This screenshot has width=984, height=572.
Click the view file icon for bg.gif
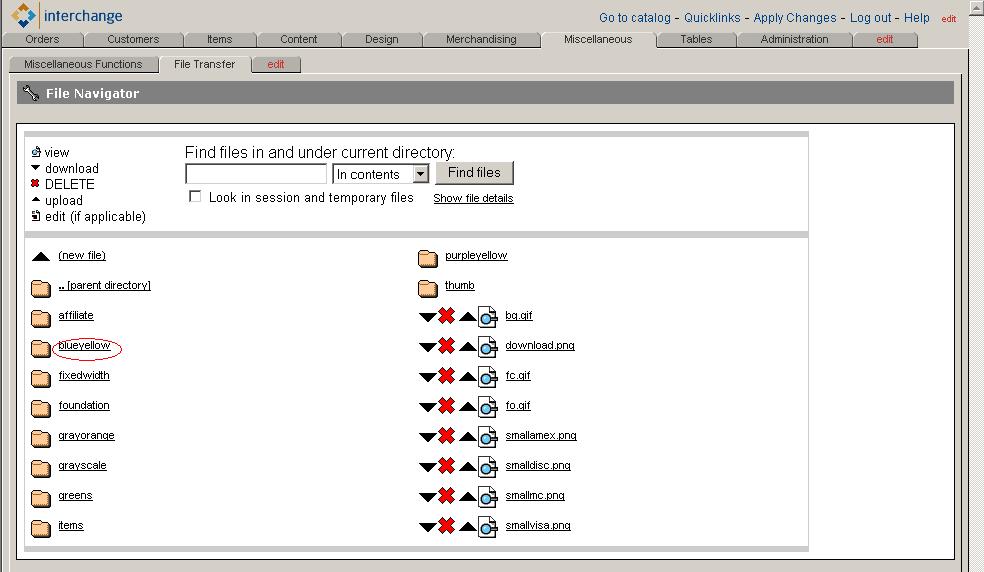tap(488, 317)
